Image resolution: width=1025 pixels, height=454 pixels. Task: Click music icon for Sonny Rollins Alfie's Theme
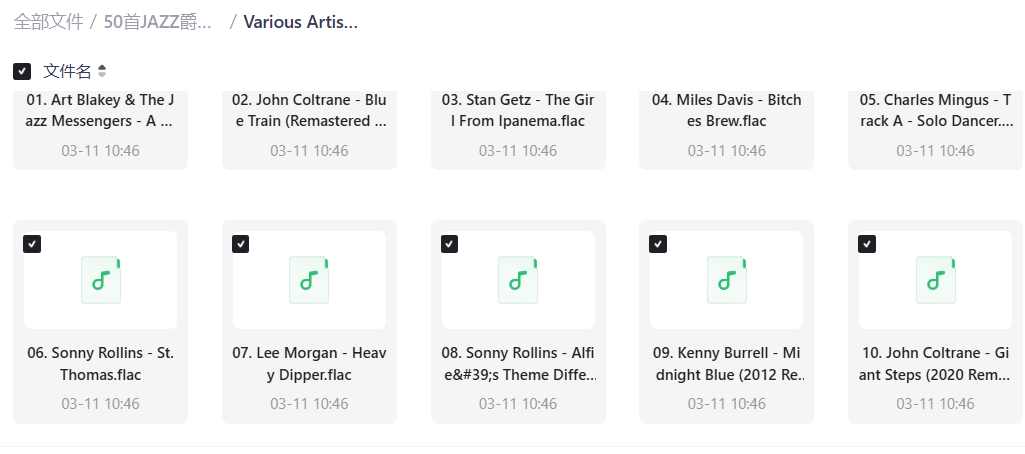(x=518, y=280)
